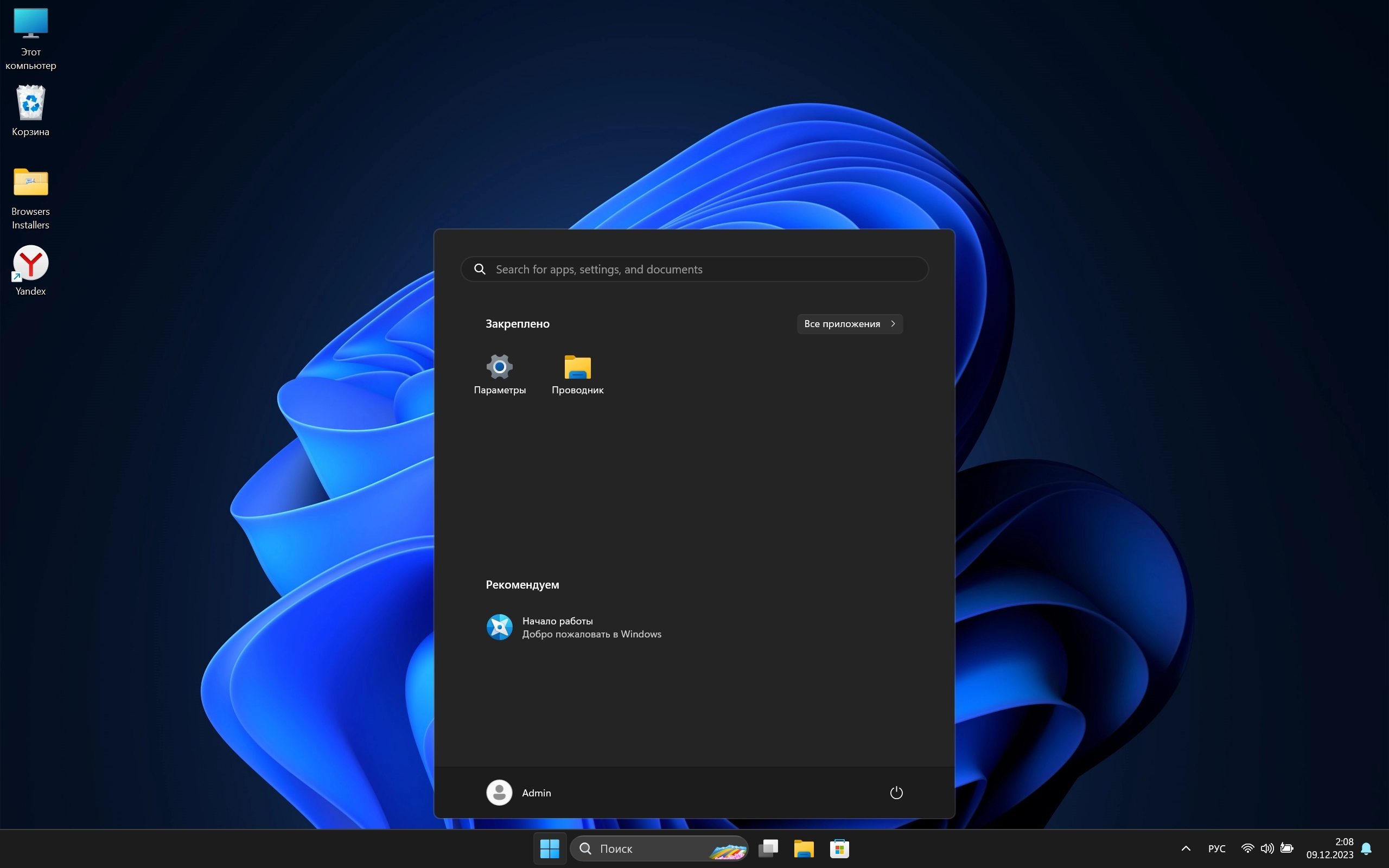This screenshot has height=868, width=1389.
Task: Open File Explorer from the taskbar
Action: tap(804, 848)
